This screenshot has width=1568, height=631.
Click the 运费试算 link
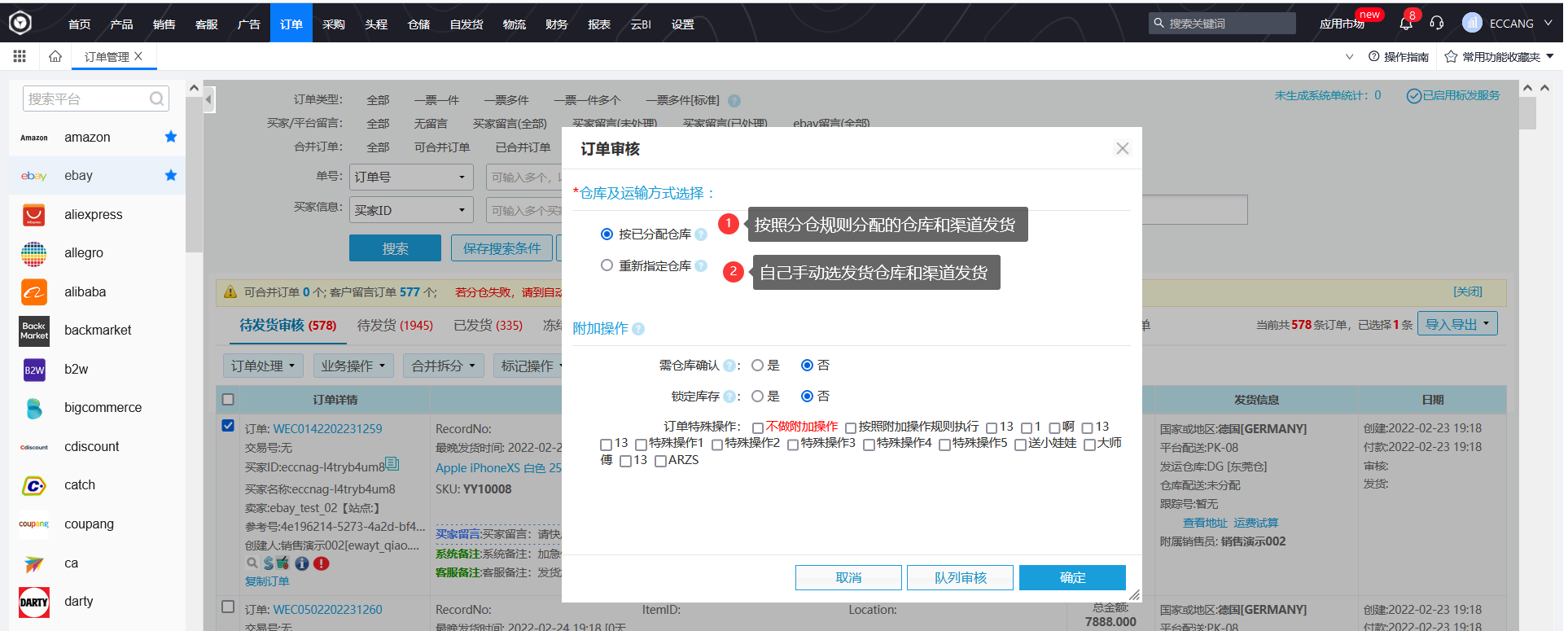[1255, 523]
